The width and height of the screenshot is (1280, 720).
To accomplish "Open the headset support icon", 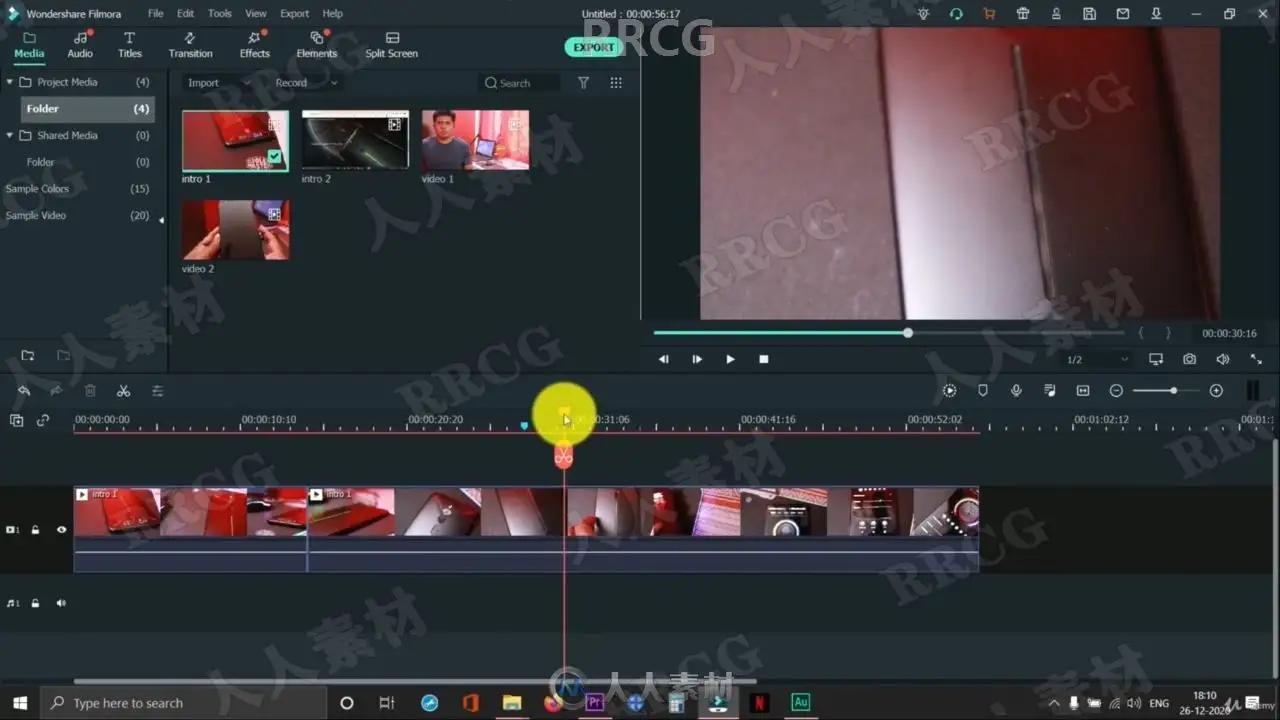I will (956, 14).
